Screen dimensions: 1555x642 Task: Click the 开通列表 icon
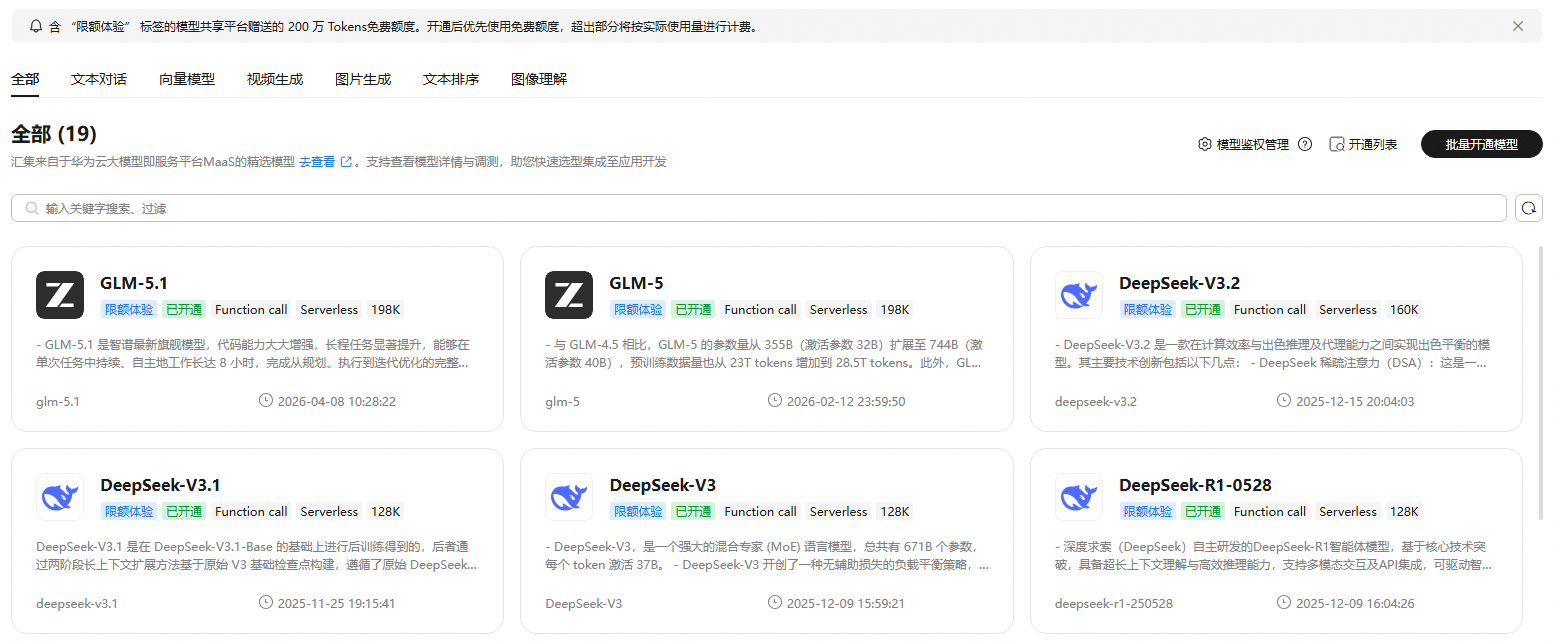[1336, 144]
